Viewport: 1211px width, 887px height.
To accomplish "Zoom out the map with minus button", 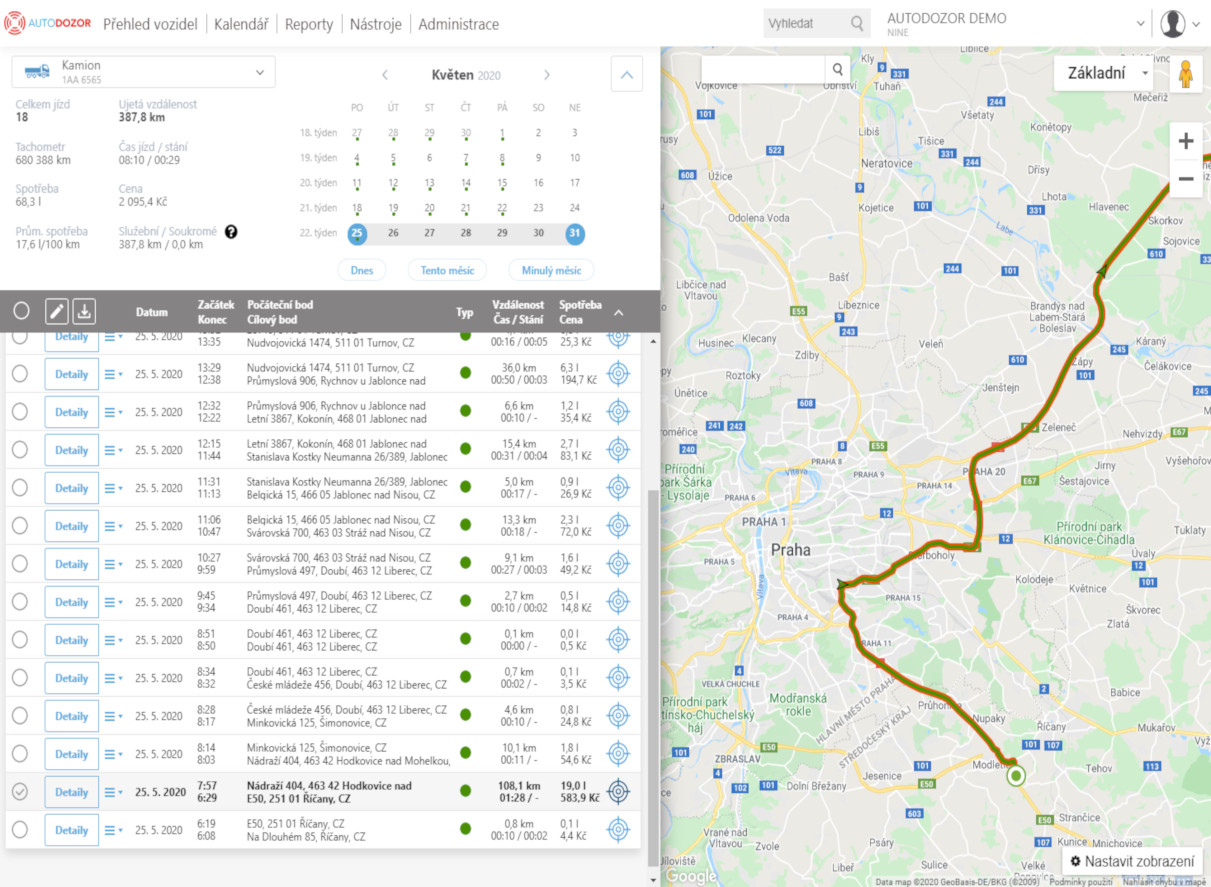I will (x=1186, y=179).
